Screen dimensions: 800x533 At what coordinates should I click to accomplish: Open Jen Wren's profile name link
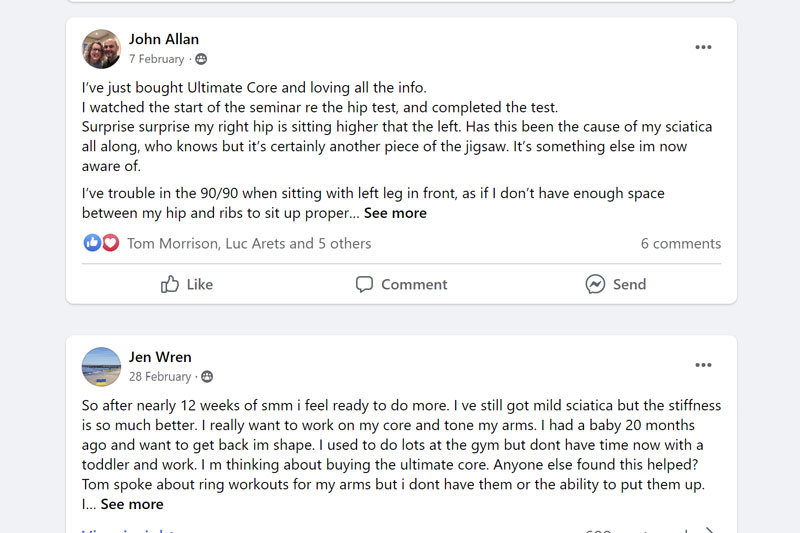pos(160,357)
